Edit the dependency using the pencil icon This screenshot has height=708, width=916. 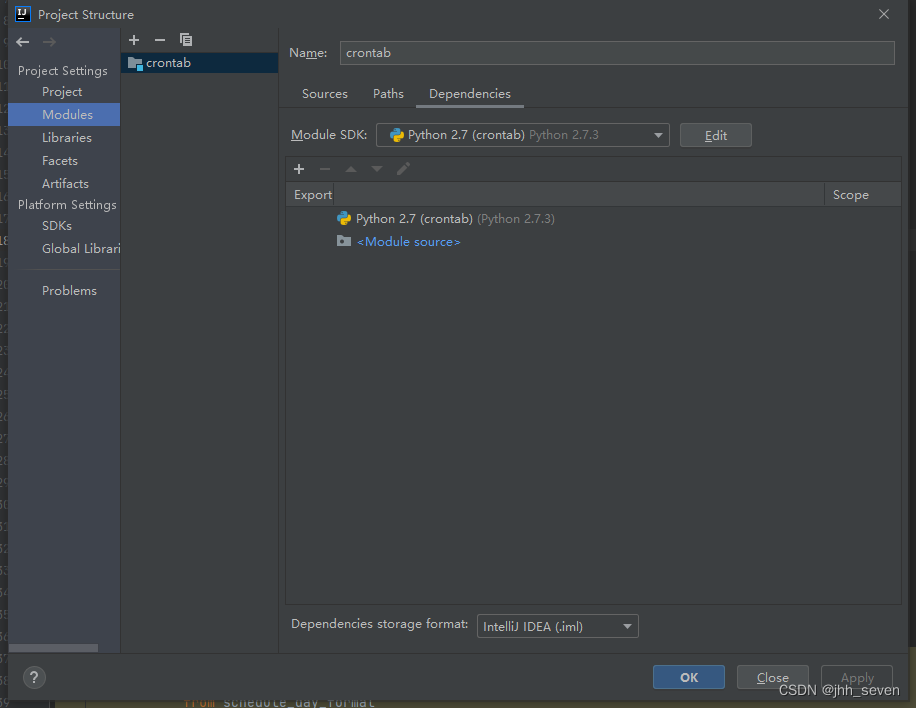403,169
